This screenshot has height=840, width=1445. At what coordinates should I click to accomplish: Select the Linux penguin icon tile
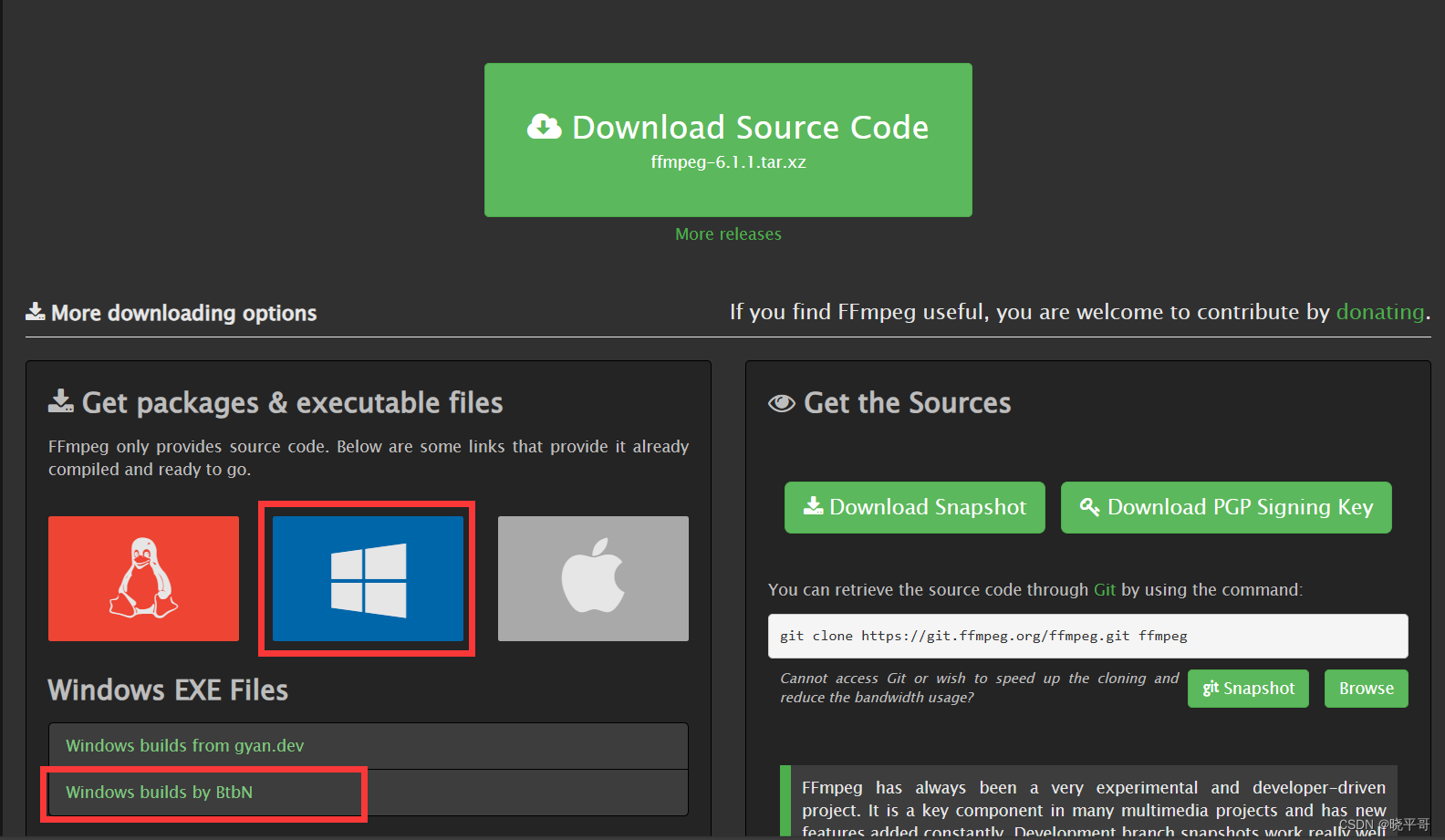(x=143, y=578)
